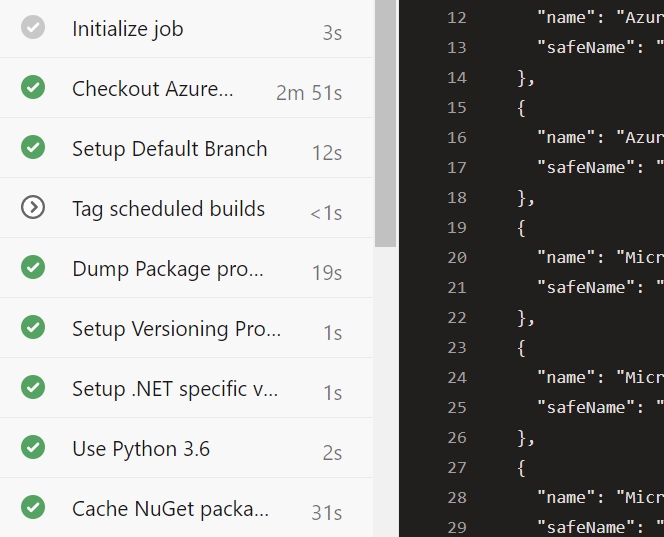Image resolution: width=664 pixels, height=537 pixels.
Task: Click the green status icon for Dump Package
Action: pyautogui.click(x=33, y=268)
